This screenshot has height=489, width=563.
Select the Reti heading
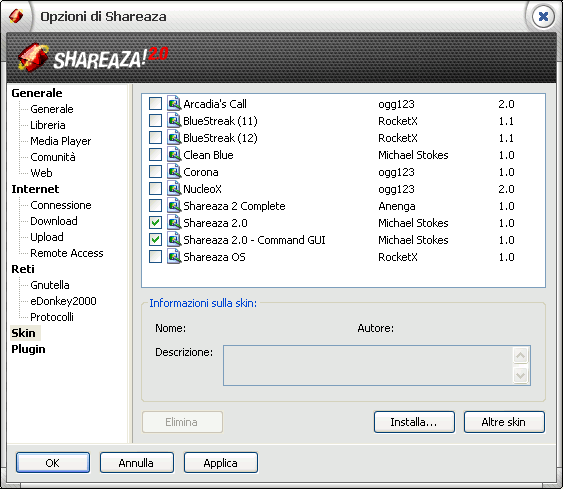pyautogui.click(x=23, y=269)
